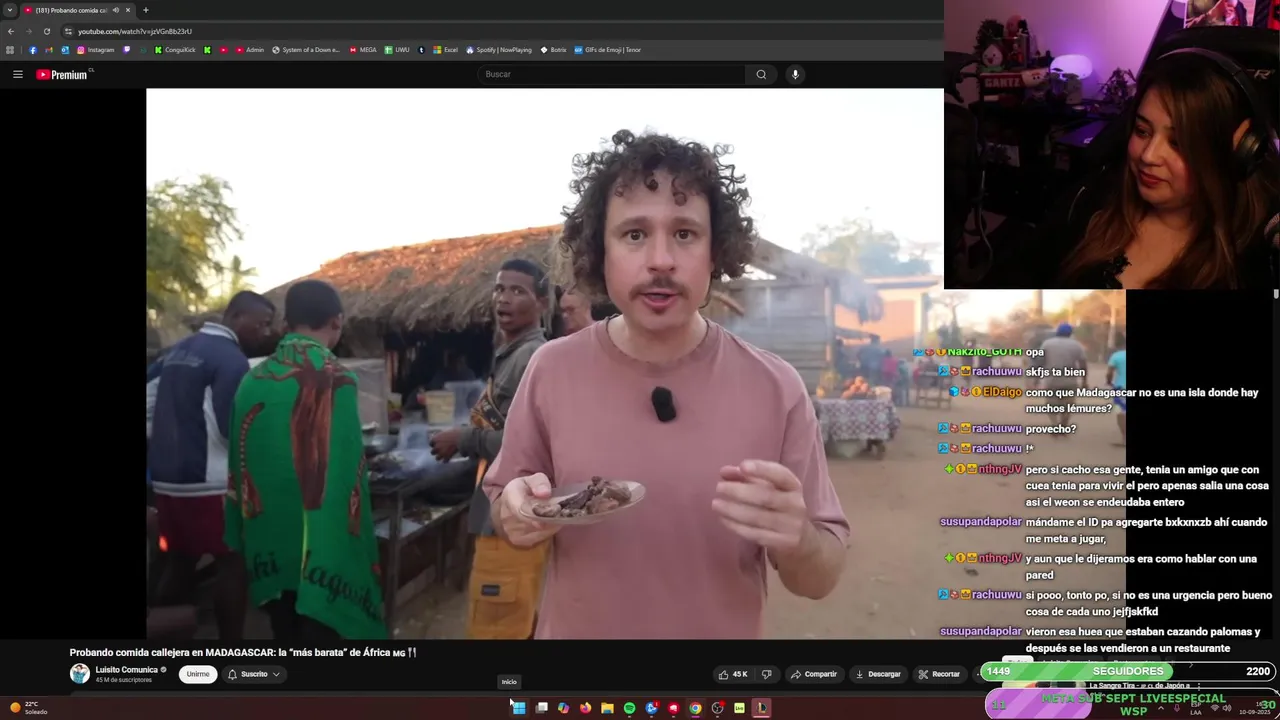Open the Outlook bookmark
Screen dimensions: 1280x720
[x=65, y=50]
